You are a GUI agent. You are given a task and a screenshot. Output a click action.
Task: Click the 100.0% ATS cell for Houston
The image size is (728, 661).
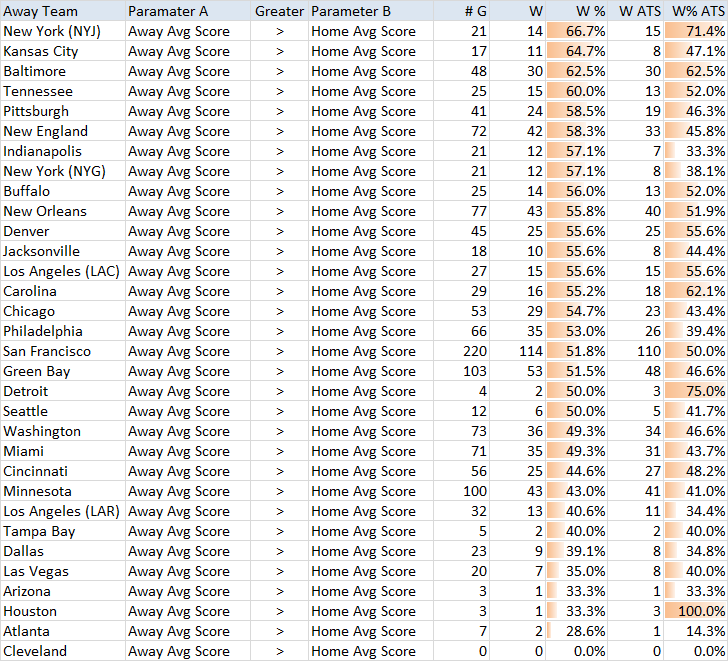click(x=696, y=610)
